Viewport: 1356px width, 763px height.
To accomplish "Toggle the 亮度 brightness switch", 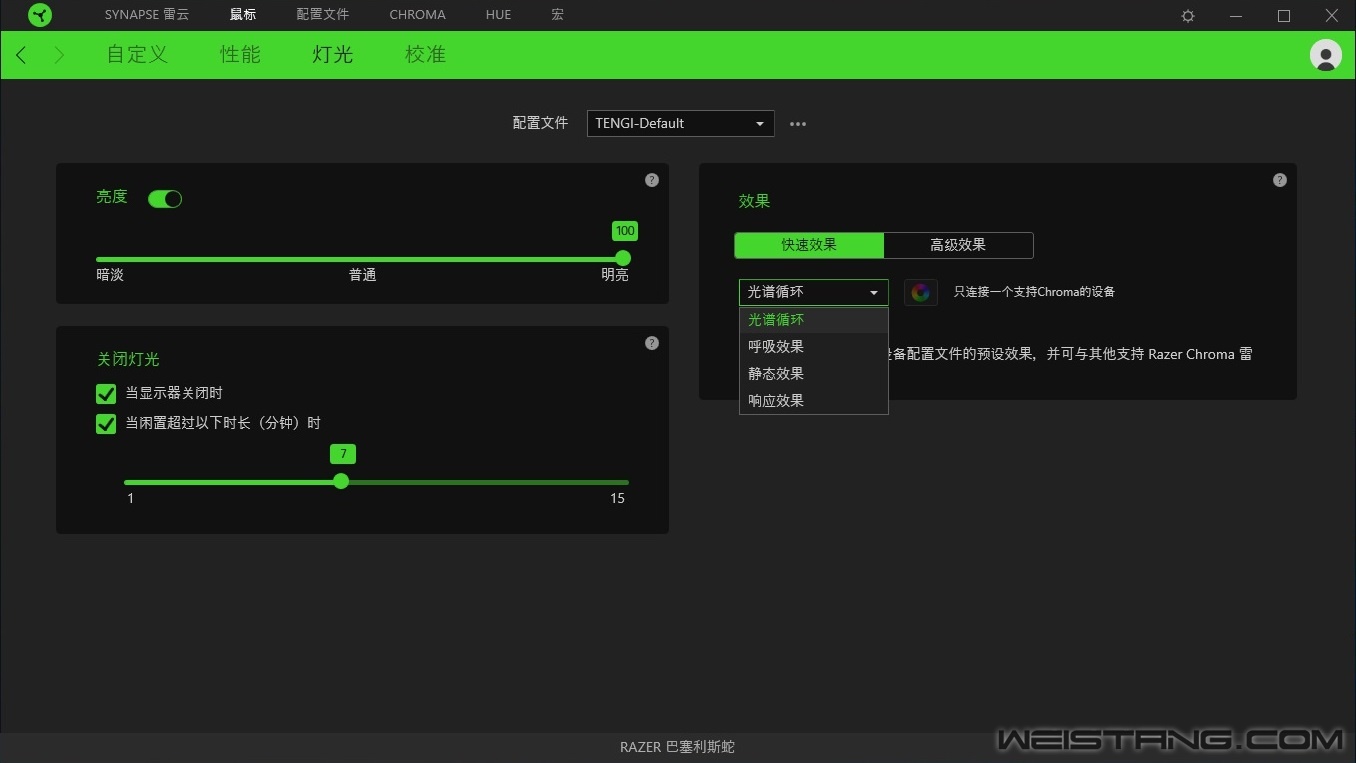I will click(165, 199).
